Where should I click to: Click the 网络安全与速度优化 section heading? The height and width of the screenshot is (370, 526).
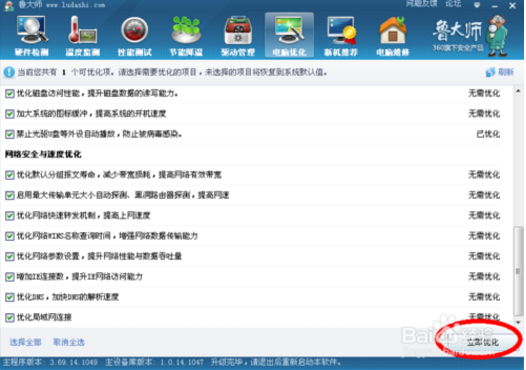[x=43, y=154]
